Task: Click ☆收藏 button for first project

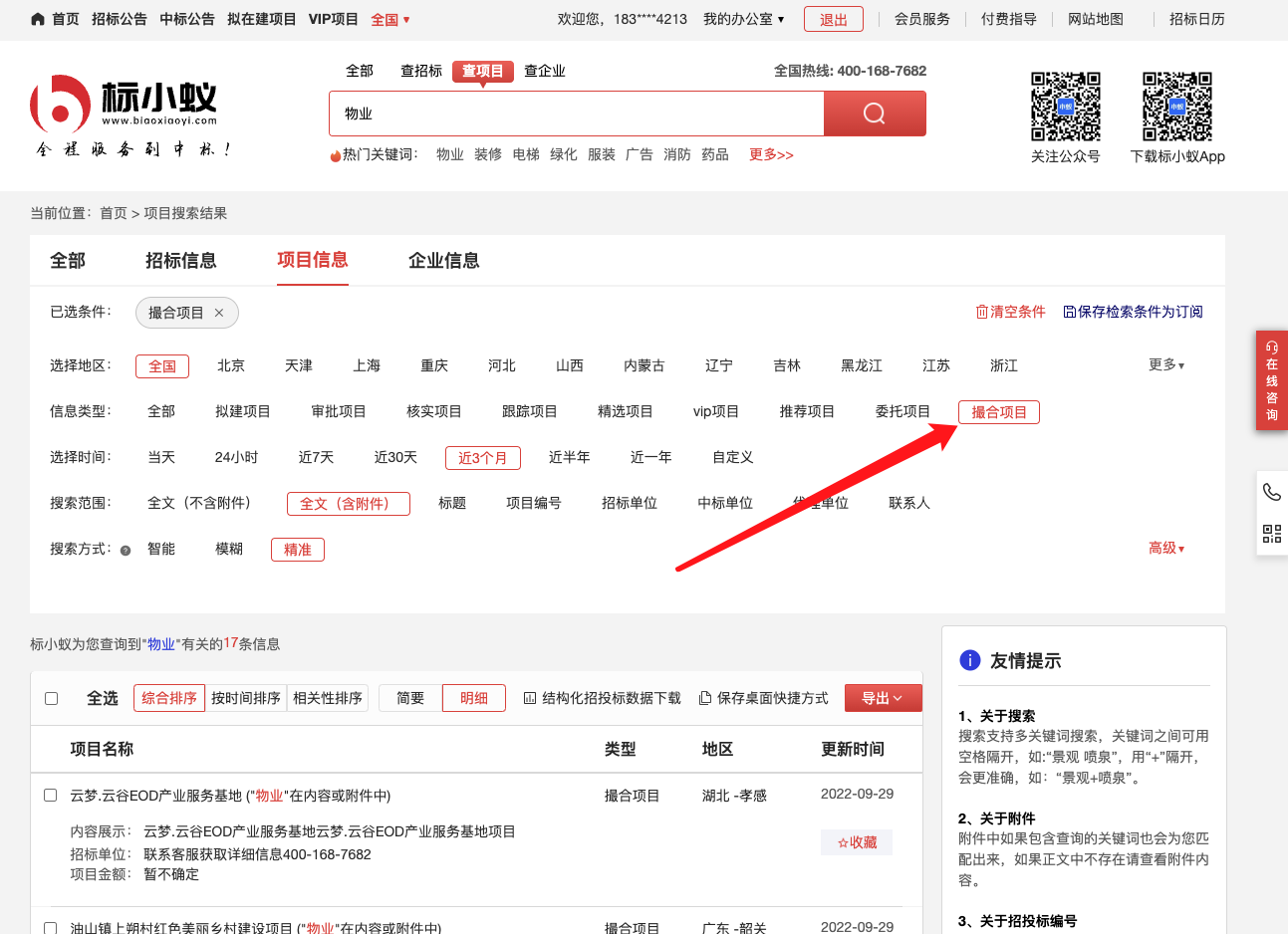Action: (857, 842)
